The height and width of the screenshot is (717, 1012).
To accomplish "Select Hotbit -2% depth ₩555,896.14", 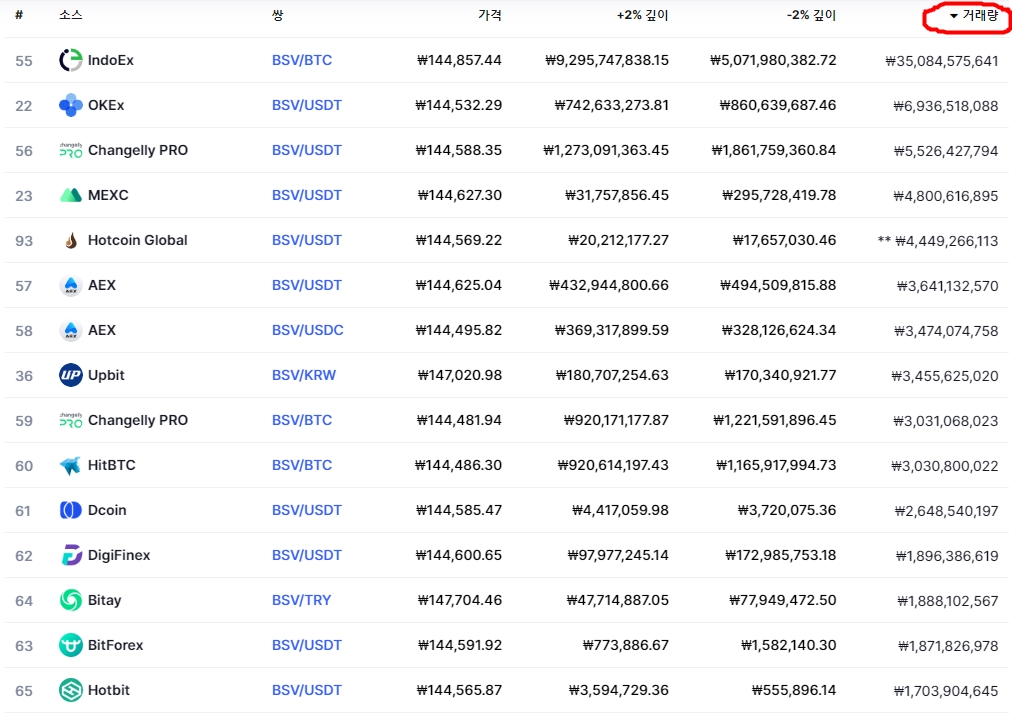I will click(794, 690).
